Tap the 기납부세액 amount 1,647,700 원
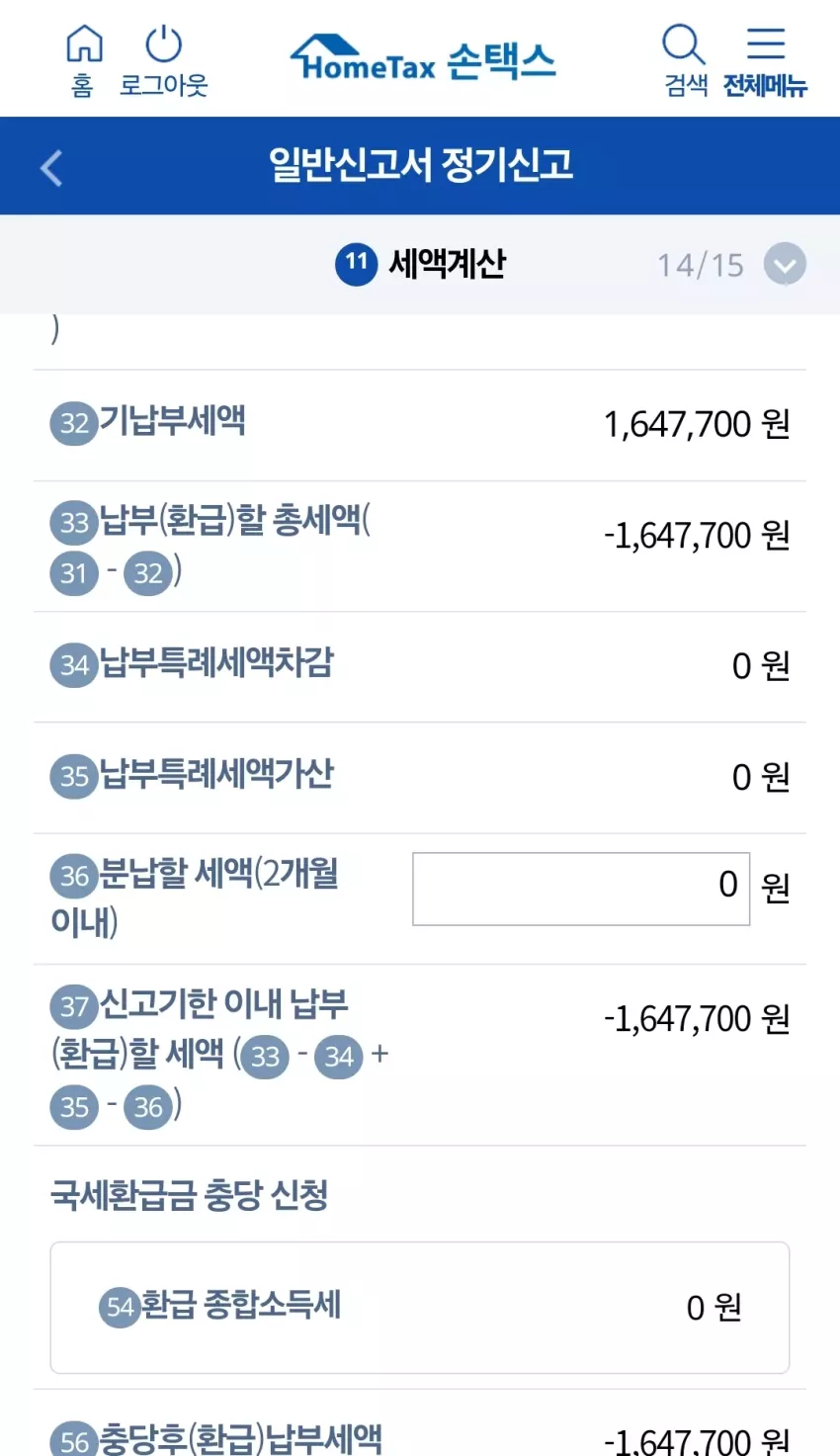 click(x=697, y=425)
